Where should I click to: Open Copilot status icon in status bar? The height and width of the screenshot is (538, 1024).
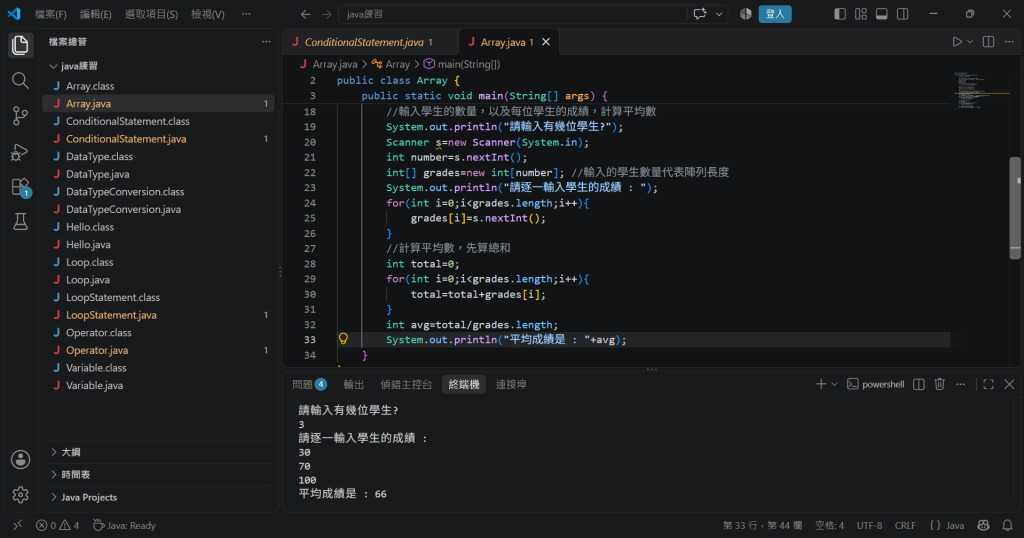tap(984, 525)
